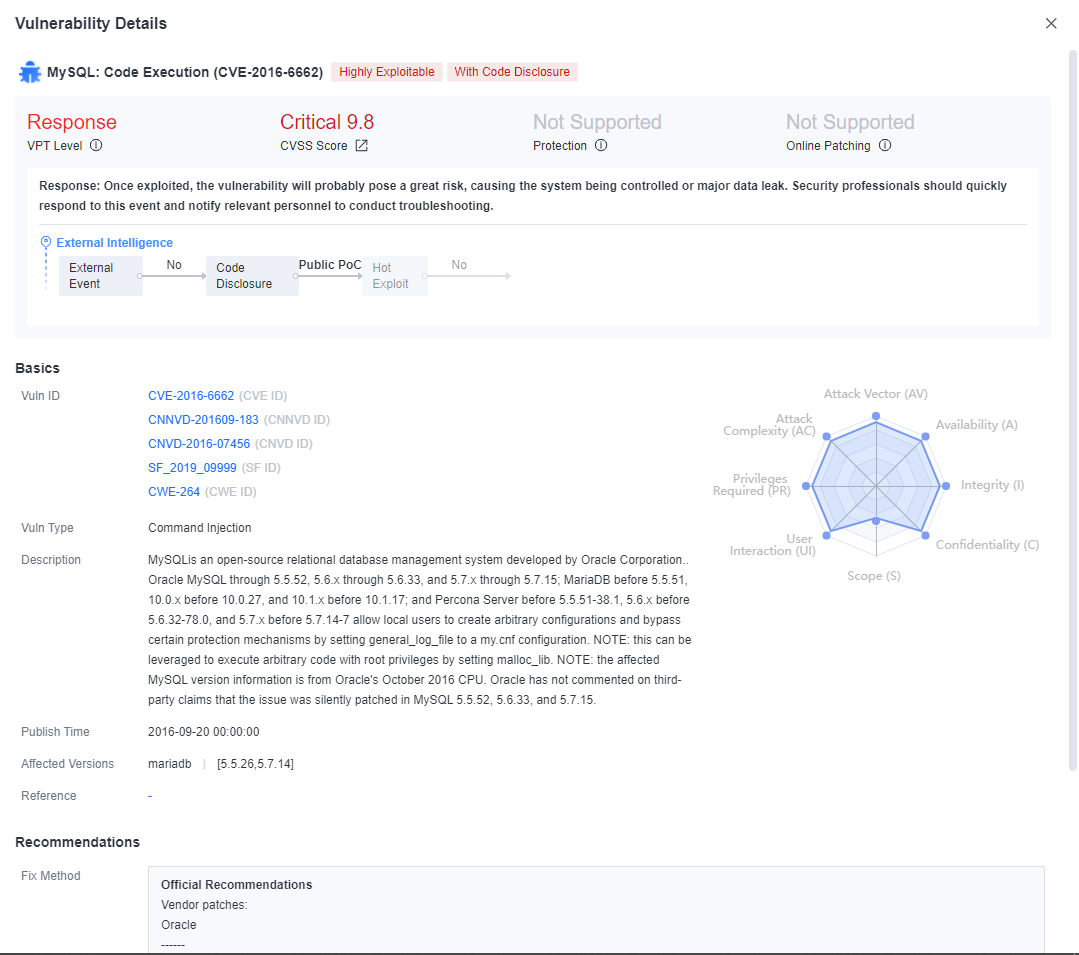Click the Protection info icon
1079x955 pixels.
(601, 146)
